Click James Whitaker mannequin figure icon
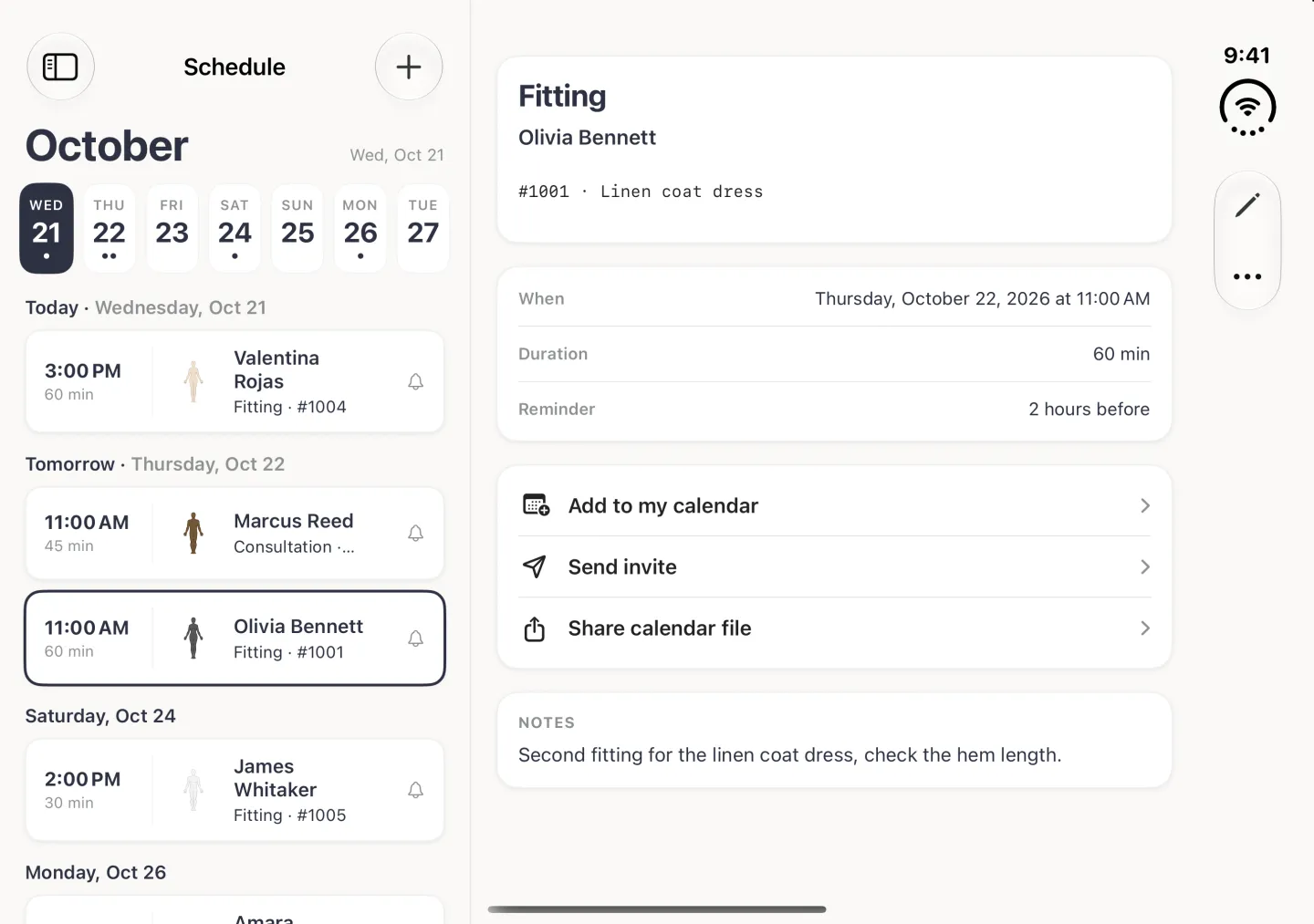 tap(193, 790)
